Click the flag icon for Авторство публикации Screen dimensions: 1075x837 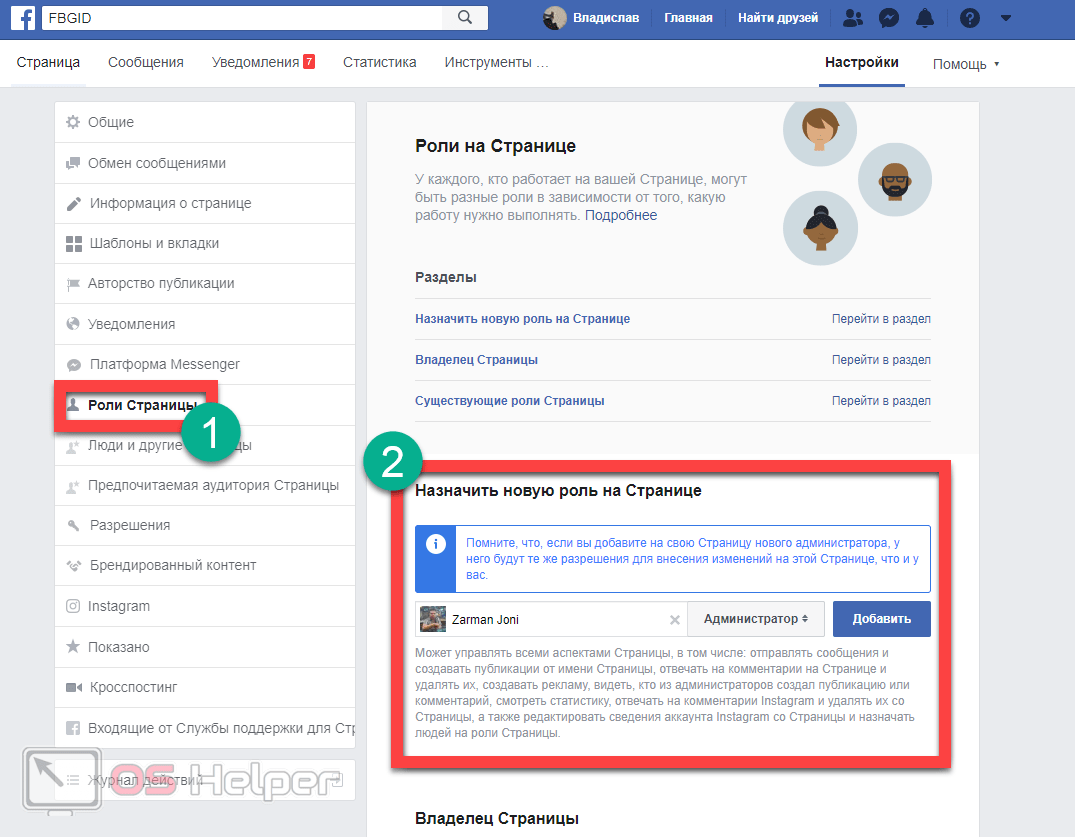point(73,284)
